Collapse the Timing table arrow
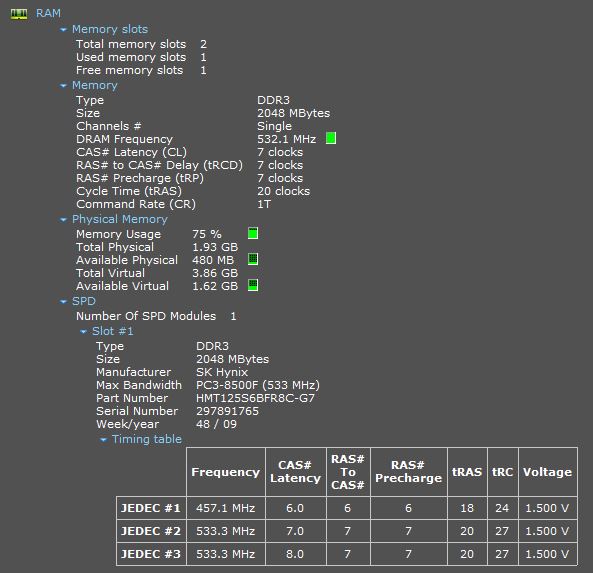Image resolution: width=593 pixels, height=573 pixels. [x=103, y=440]
